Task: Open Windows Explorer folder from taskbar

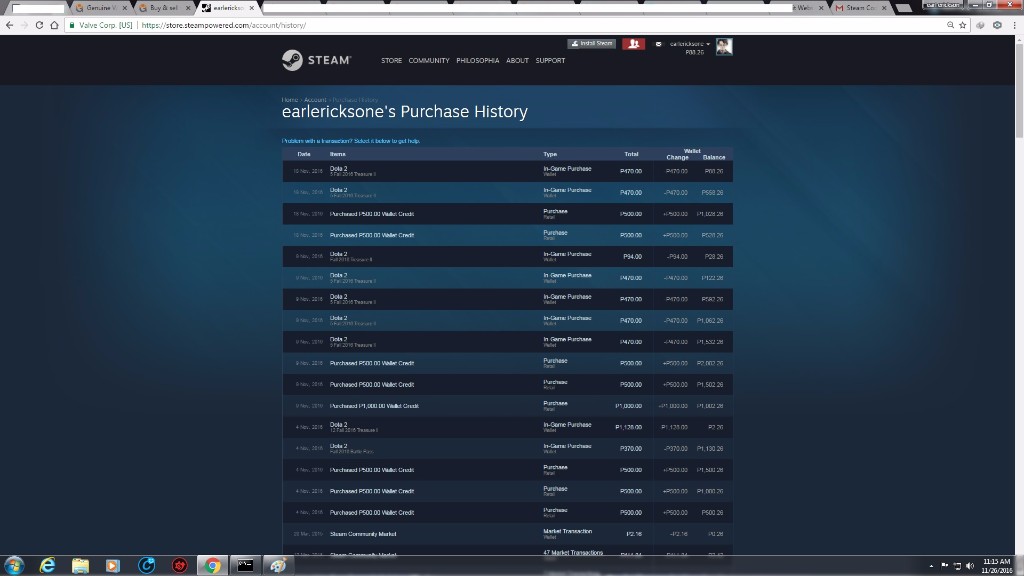Action: [x=80, y=565]
